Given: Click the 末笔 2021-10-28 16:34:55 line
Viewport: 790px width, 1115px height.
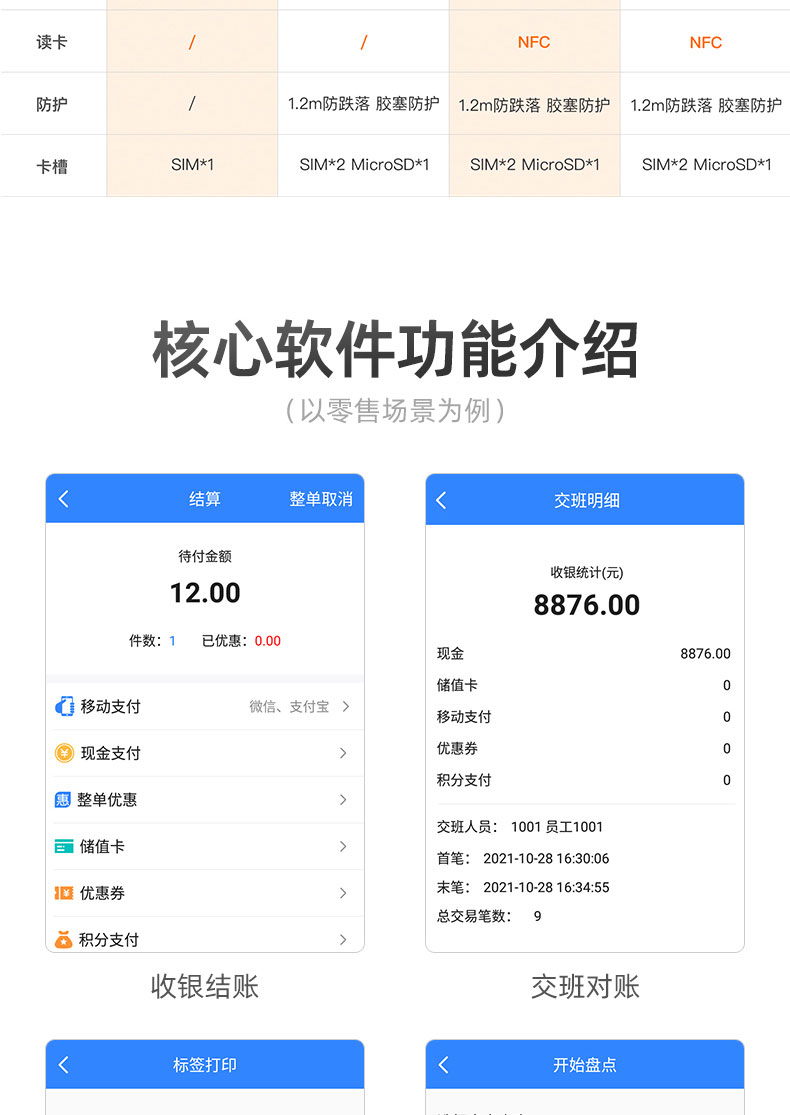Looking at the screenshot, I should 523,887.
